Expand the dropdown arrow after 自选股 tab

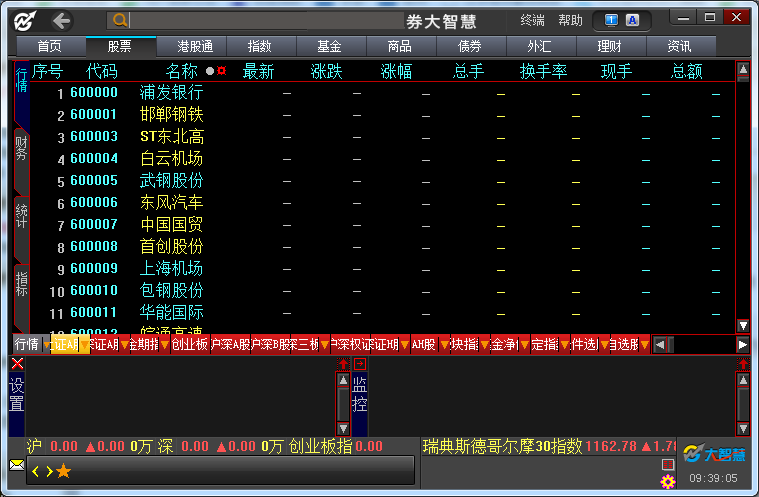(x=644, y=345)
